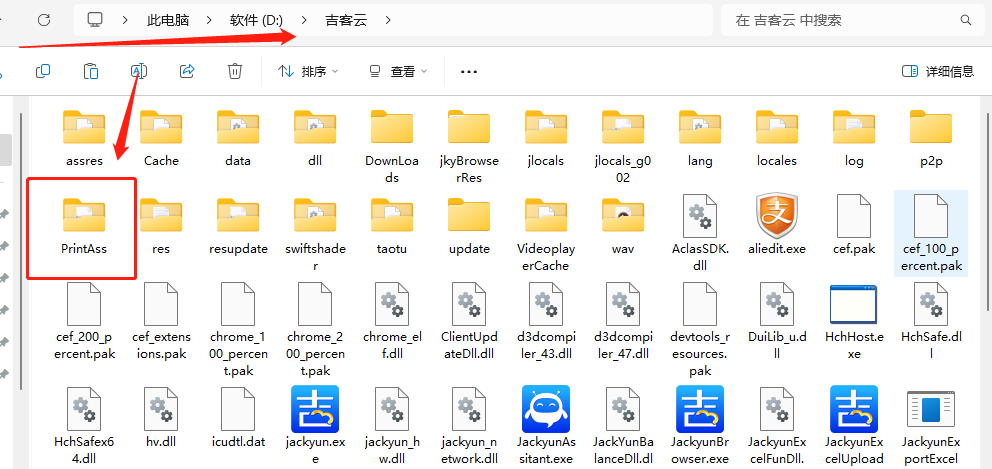
Task: Select the jackyun_network.dll file
Action: (x=469, y=425)
